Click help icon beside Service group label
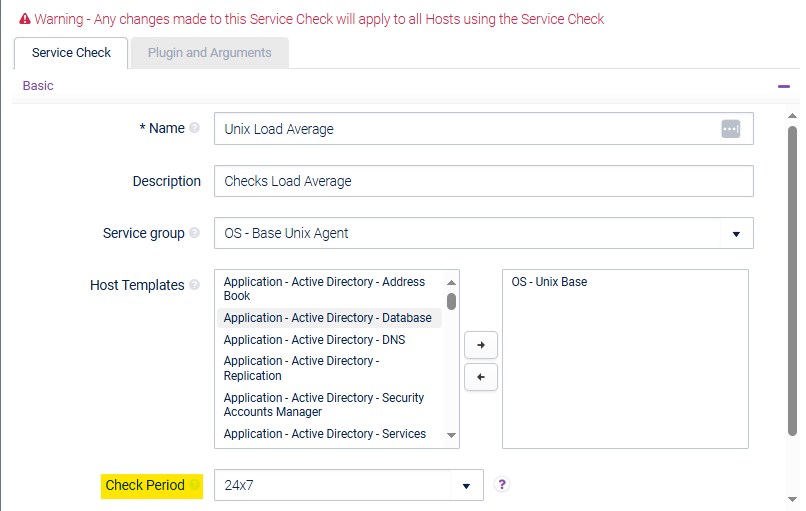The image size is (806, 511). click(x=195, y=233)
